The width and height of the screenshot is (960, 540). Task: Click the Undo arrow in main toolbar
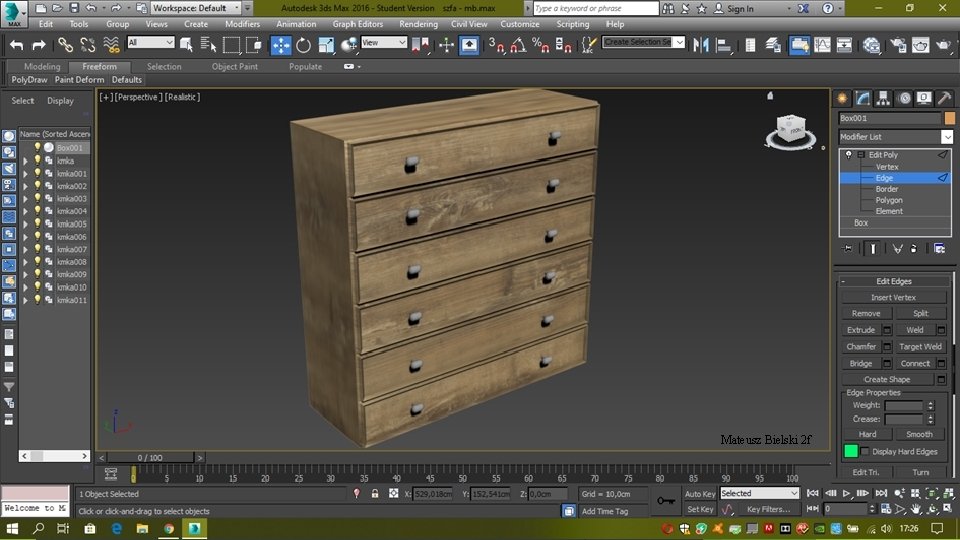[x=16, y=45]
